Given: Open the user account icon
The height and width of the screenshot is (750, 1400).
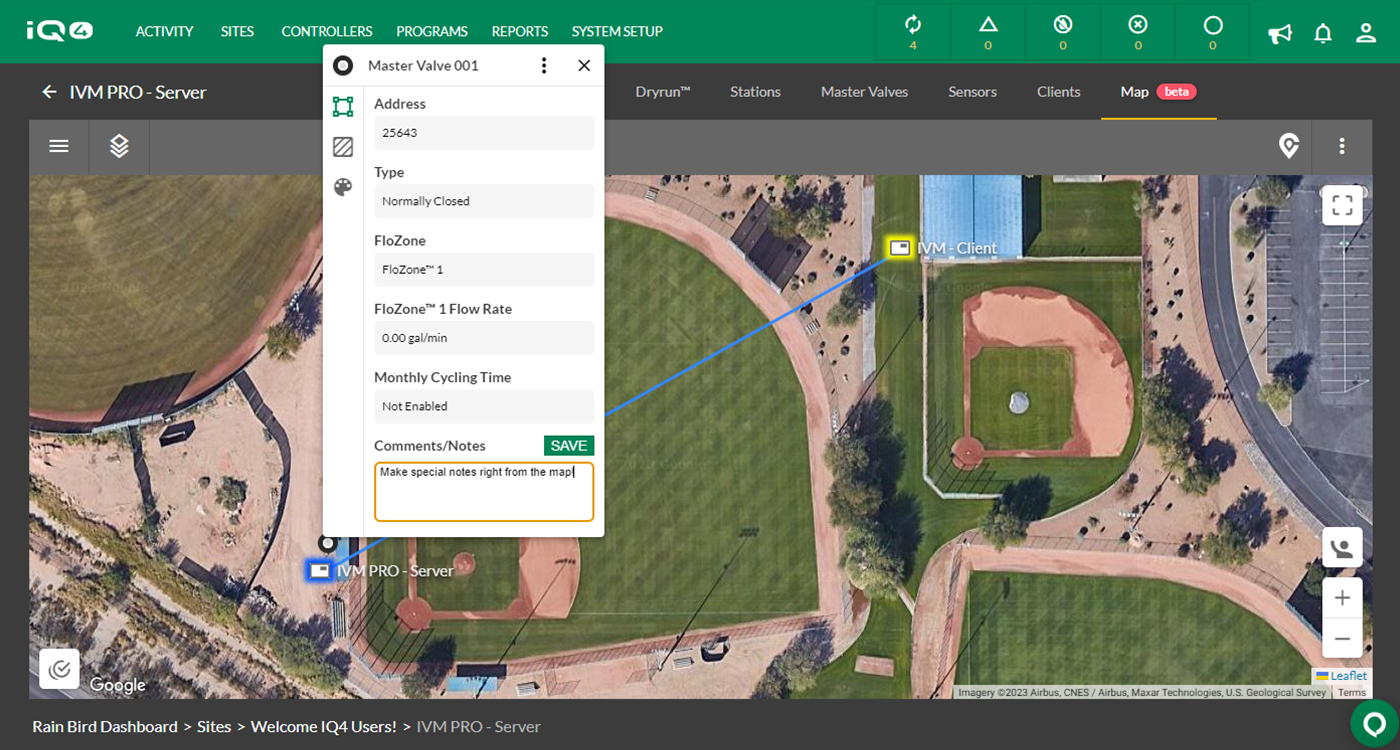Looking at the screenshot, I should [1366, 33].
